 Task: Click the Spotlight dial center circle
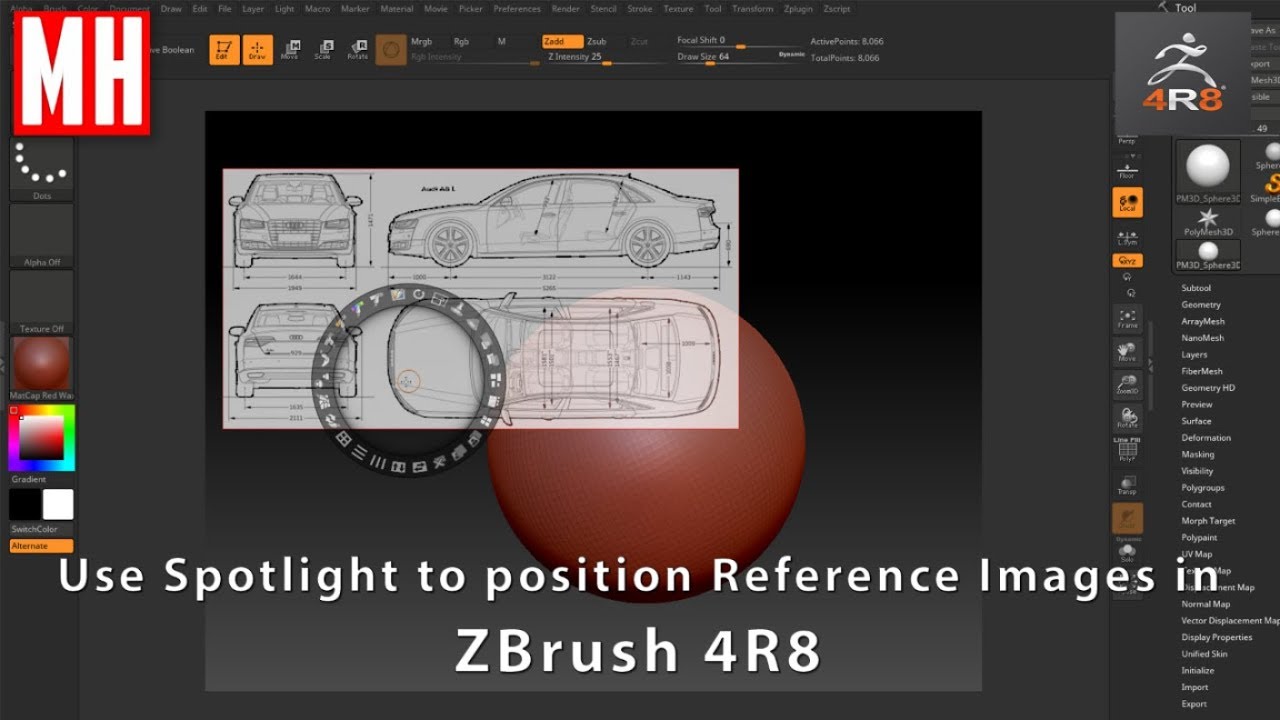tap(407, 381)
